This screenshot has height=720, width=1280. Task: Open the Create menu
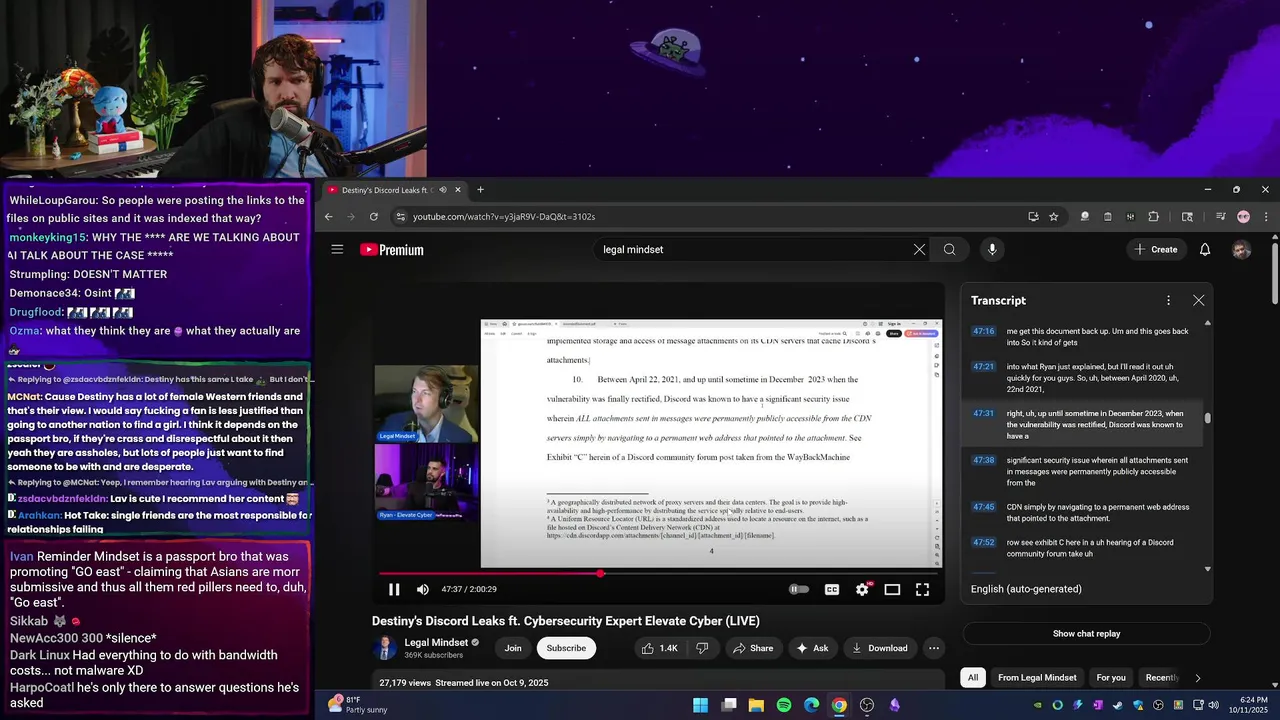coord(1157,250)
